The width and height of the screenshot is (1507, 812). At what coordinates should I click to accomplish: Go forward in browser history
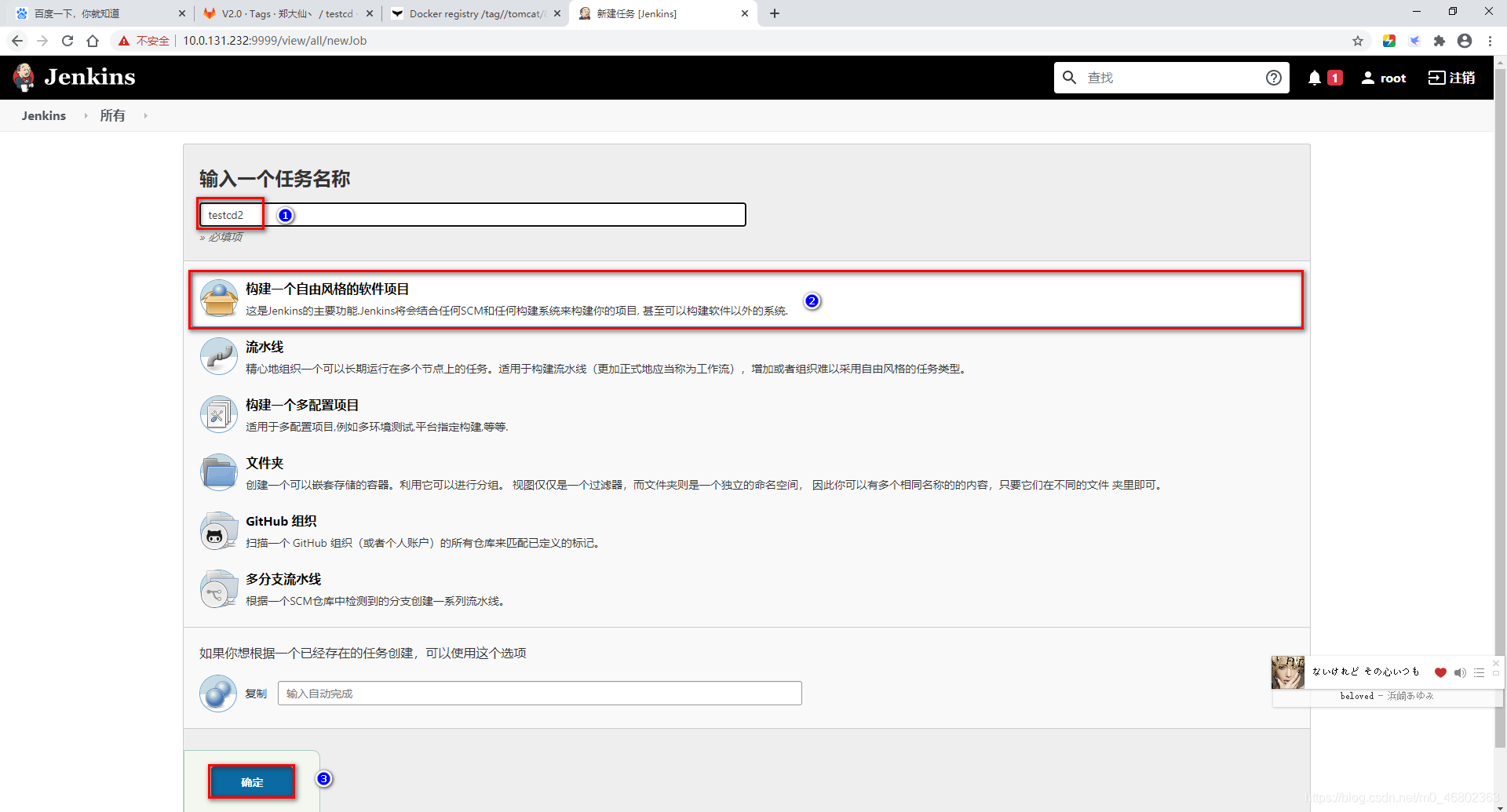[42, 41]
